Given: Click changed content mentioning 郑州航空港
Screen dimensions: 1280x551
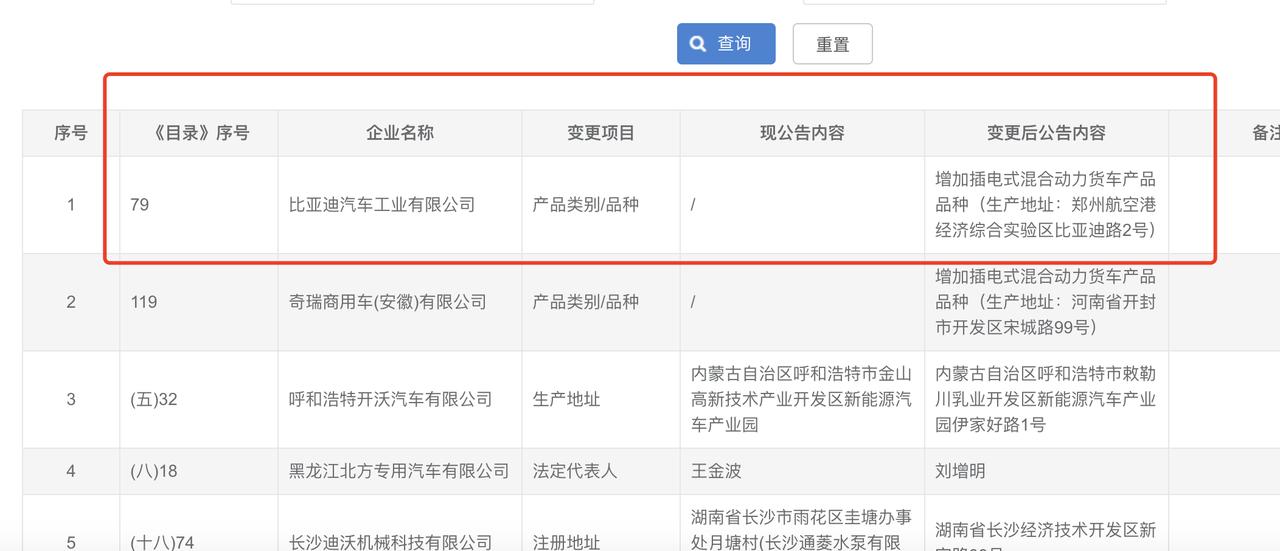Looking at the screenshot, I should (x=1046, y=205).
